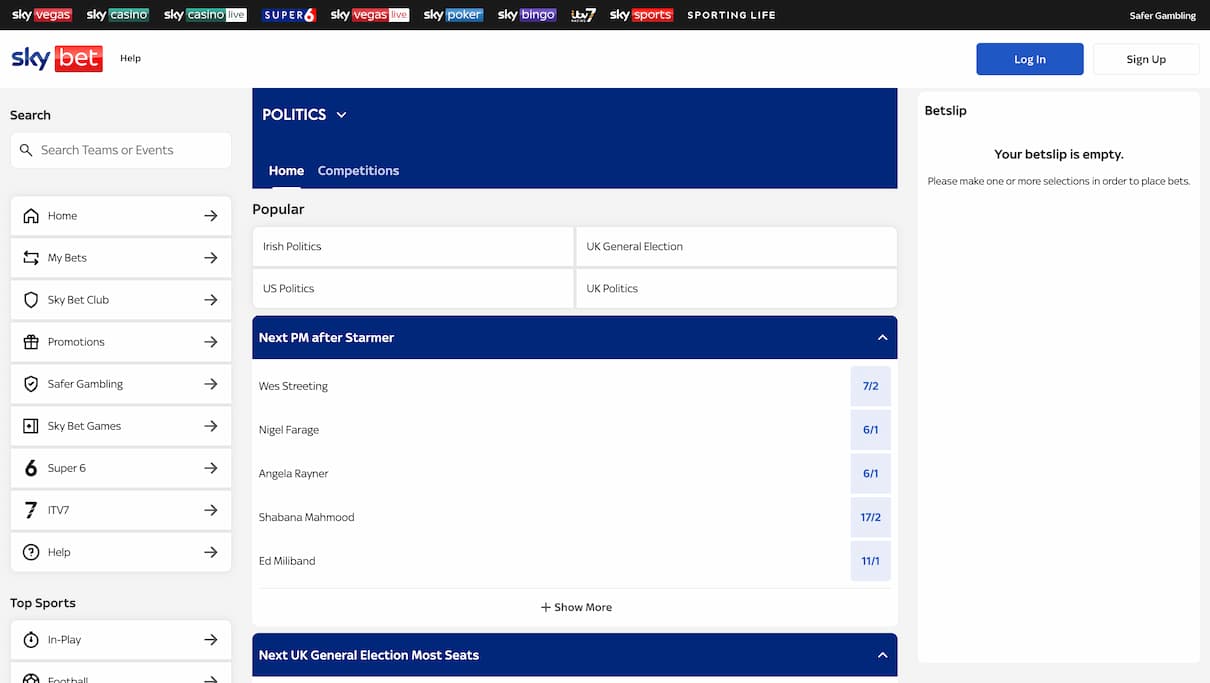The height and width of the screenshot is (683, 1210).
Task: Click the Sky Bet Club shield icon
Action: tap(31, 299)
